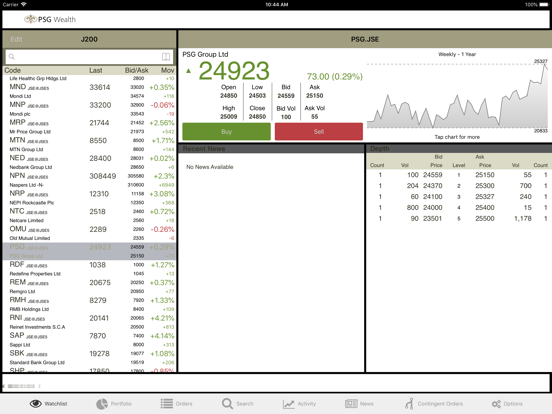552x414 pixels.
Task: Click the green Buy button
Action: point(226,132)
